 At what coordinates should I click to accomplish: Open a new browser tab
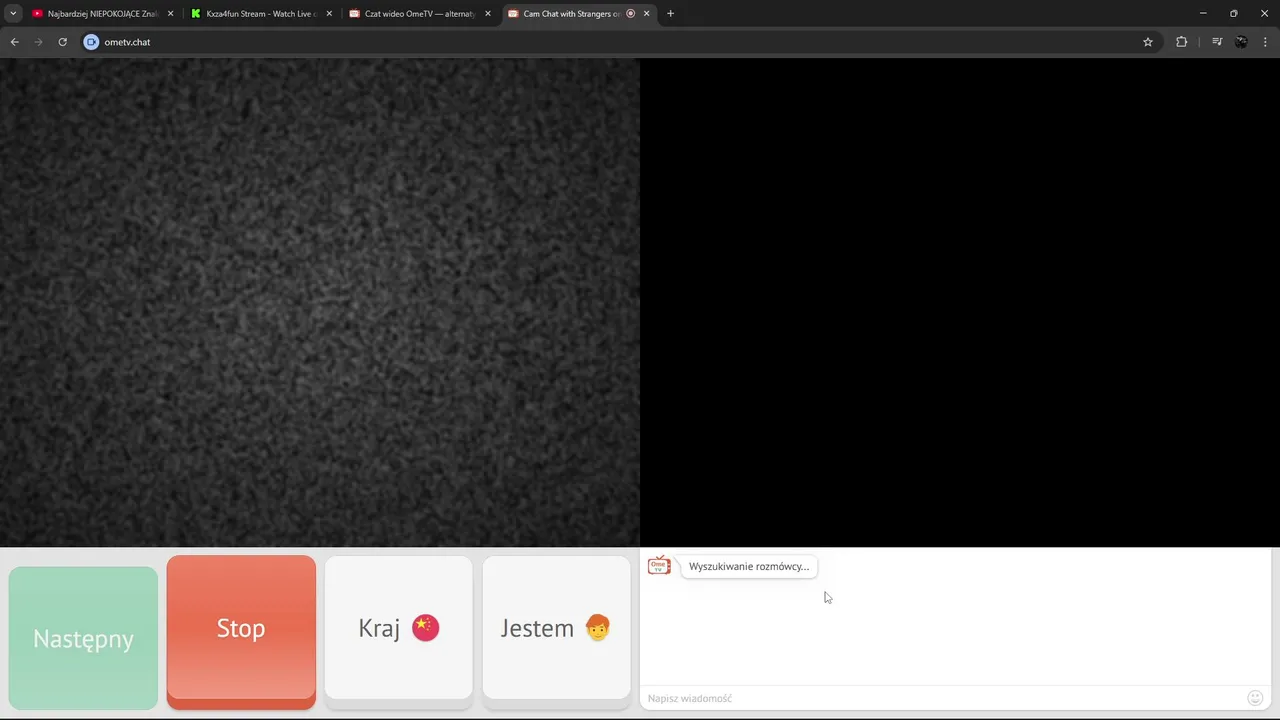pos(670,14)
